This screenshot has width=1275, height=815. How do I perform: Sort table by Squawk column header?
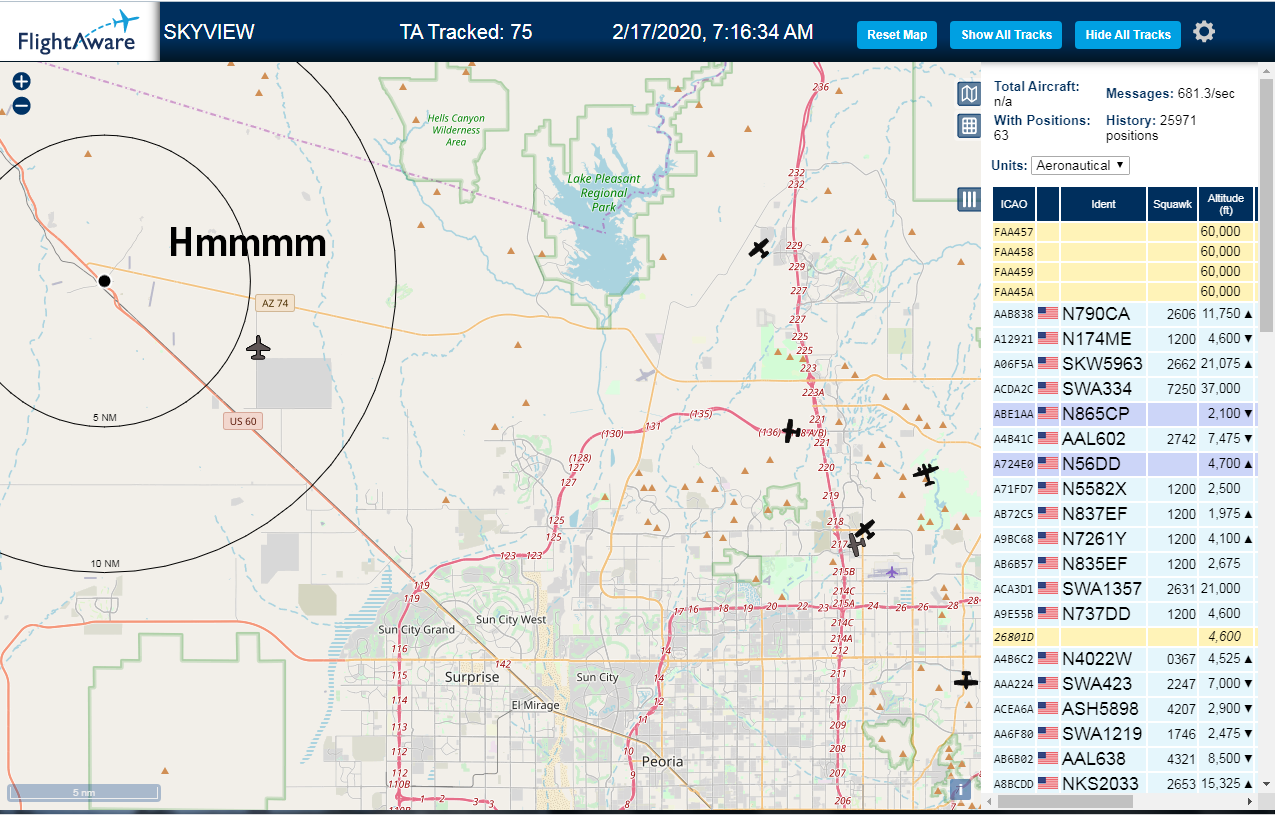[x=1172, y=204]
